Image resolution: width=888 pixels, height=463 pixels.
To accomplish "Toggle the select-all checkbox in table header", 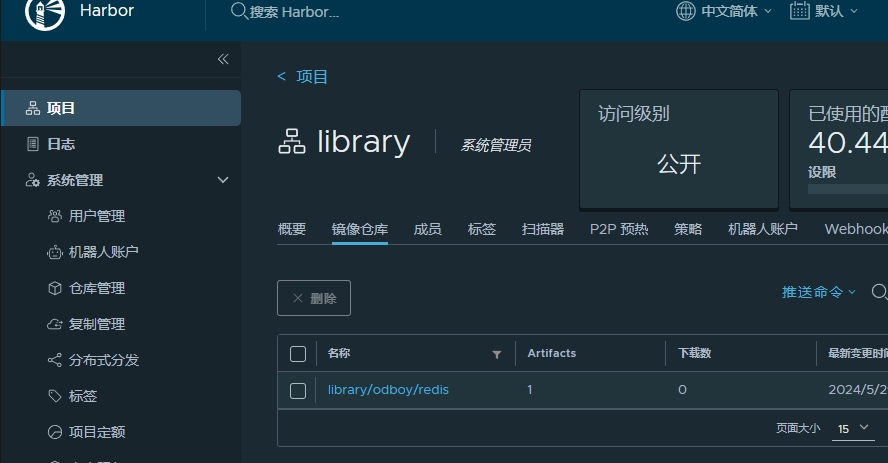I will pyautogui.click(x=298, y=354).
